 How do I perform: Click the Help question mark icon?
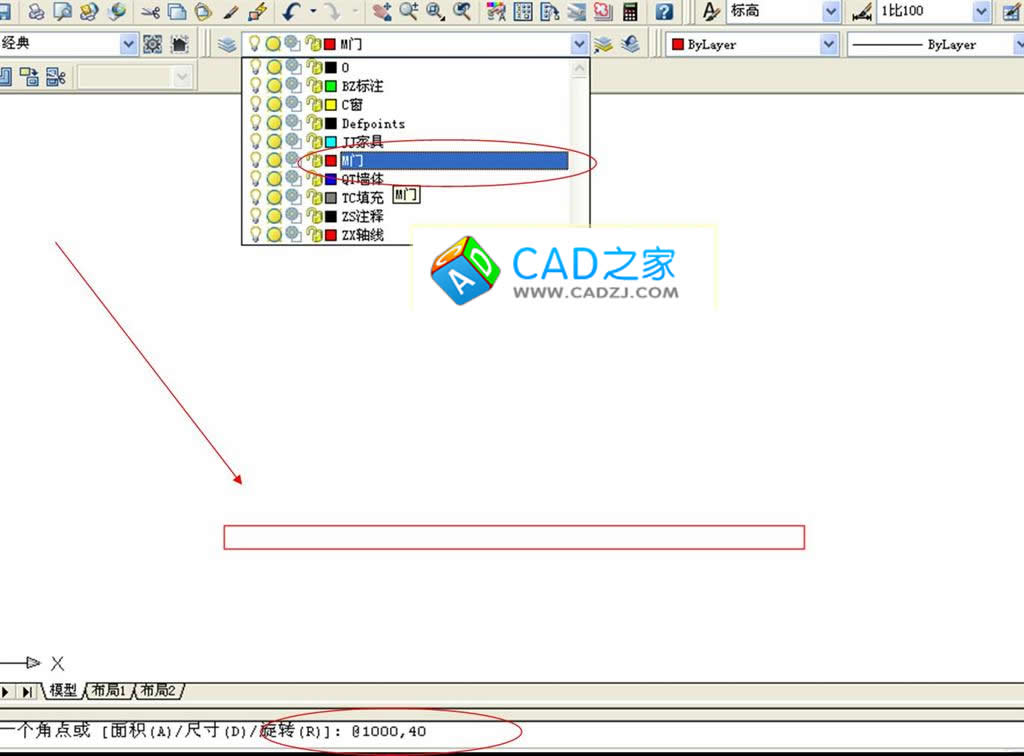click(664, 12)
